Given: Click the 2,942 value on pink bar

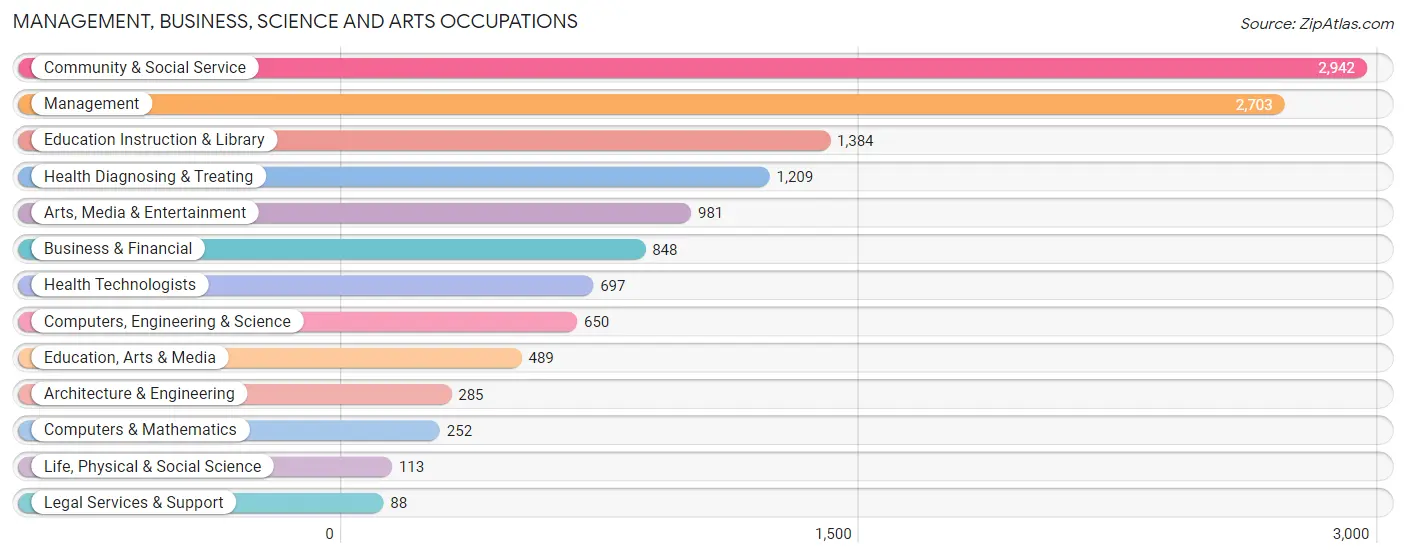Looking at the screenshot, I should click(x=1336, y=68).
